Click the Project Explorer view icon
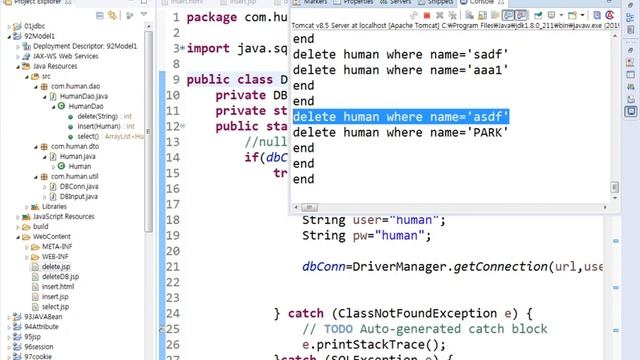 tap(8, 2)
